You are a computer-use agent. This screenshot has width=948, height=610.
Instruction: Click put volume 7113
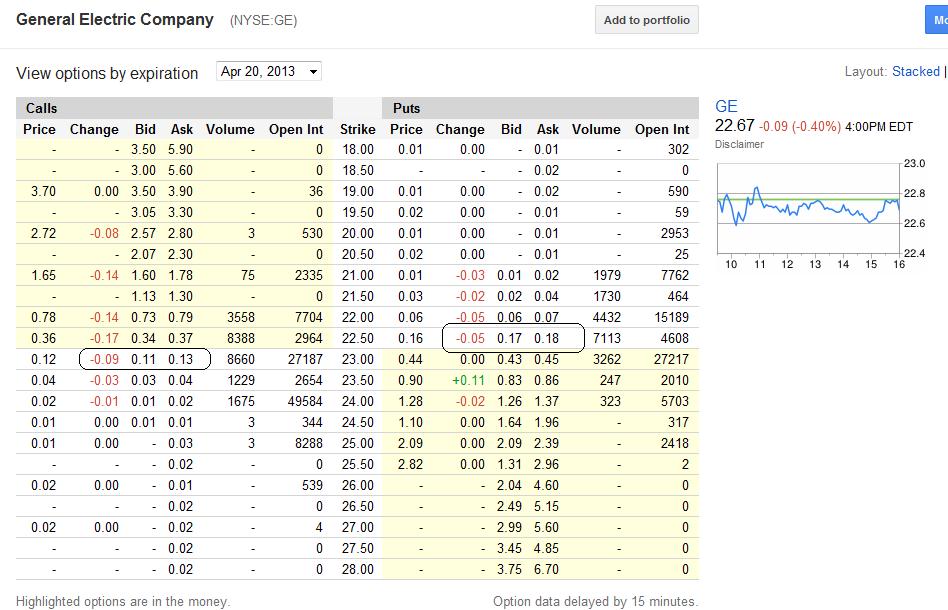tap(607, 339)
